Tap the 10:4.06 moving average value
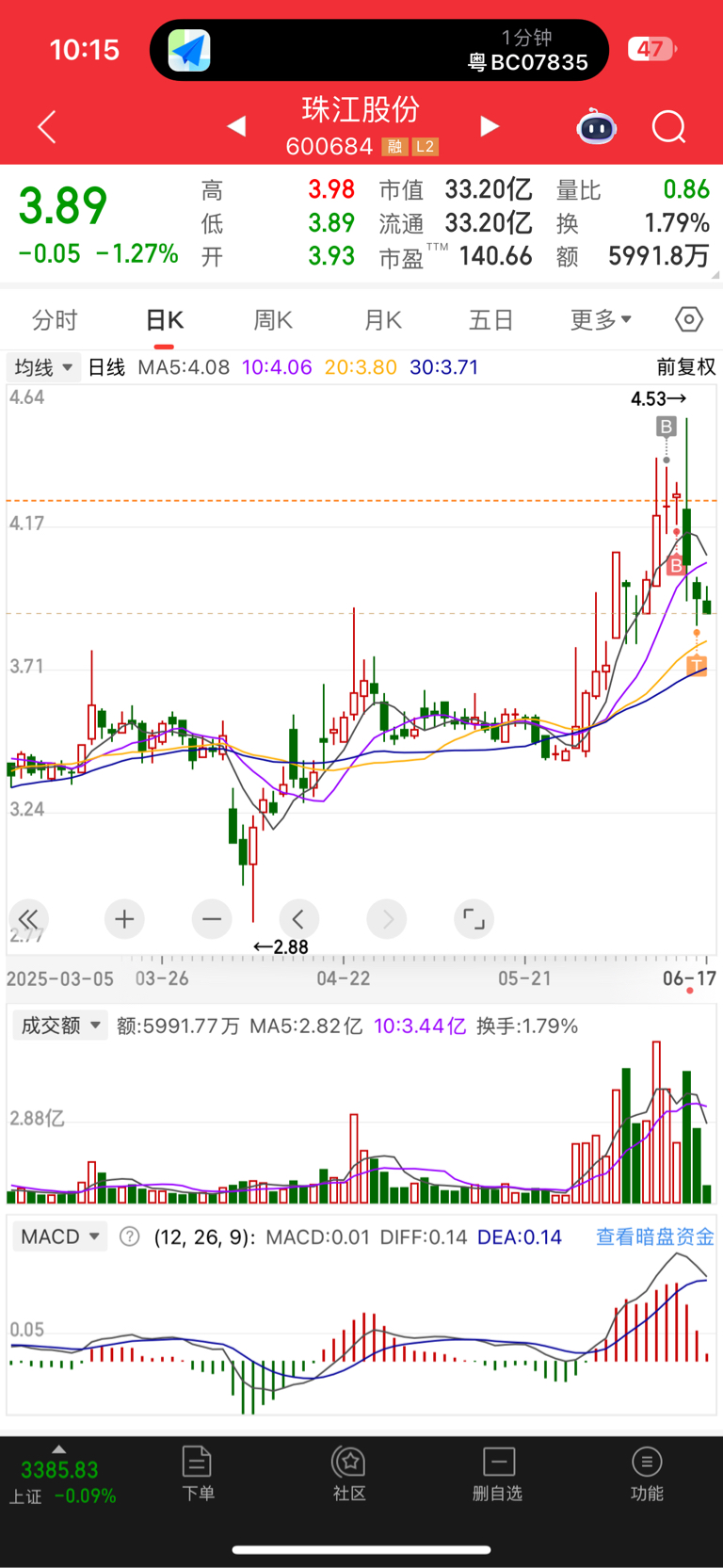The height and width of the screenshot is (1568, 723). pyautogui.click(x=277, y=367)
